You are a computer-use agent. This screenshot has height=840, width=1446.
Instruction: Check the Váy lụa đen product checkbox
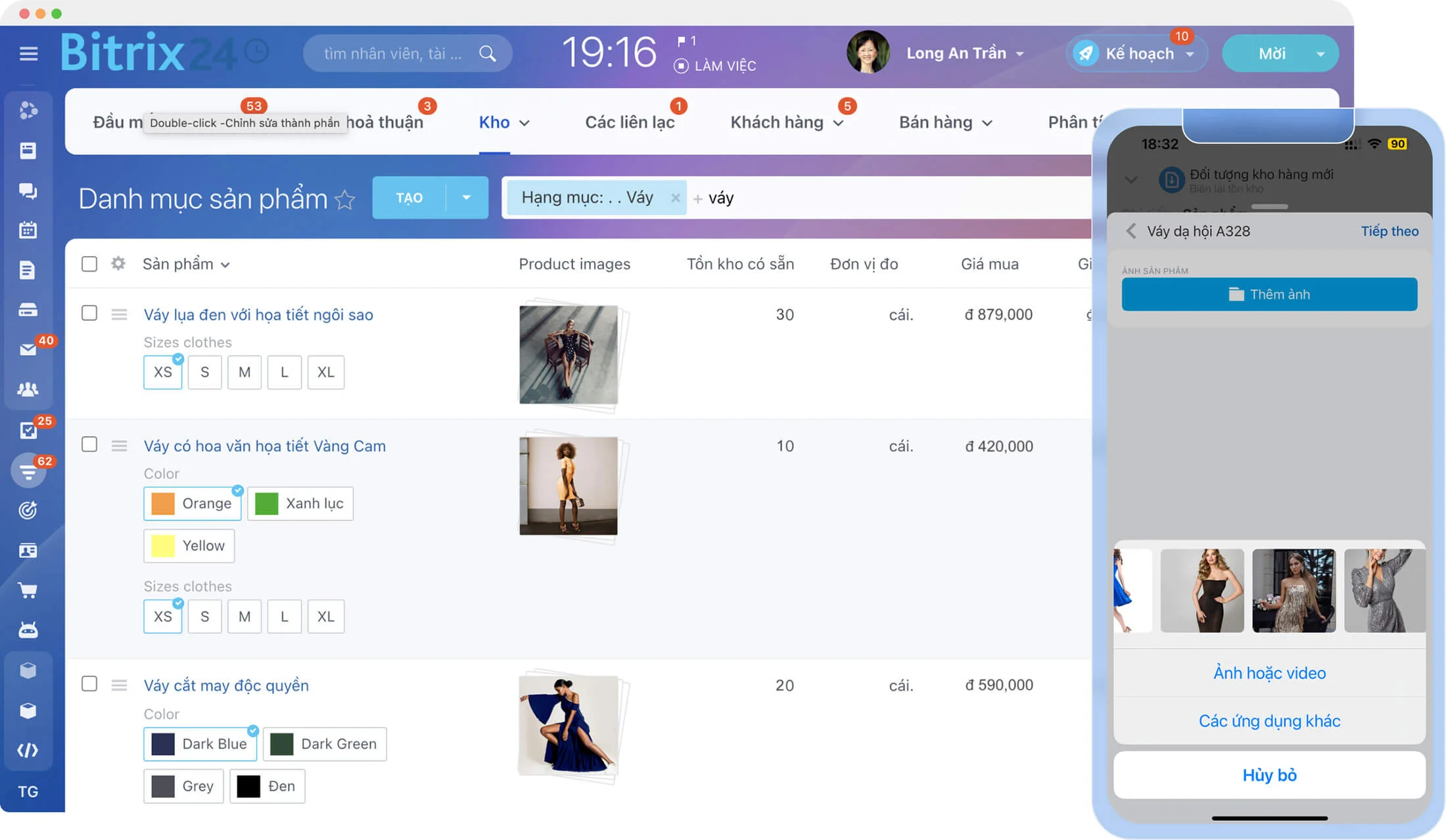pyautogui.click(x=89, y=313)
